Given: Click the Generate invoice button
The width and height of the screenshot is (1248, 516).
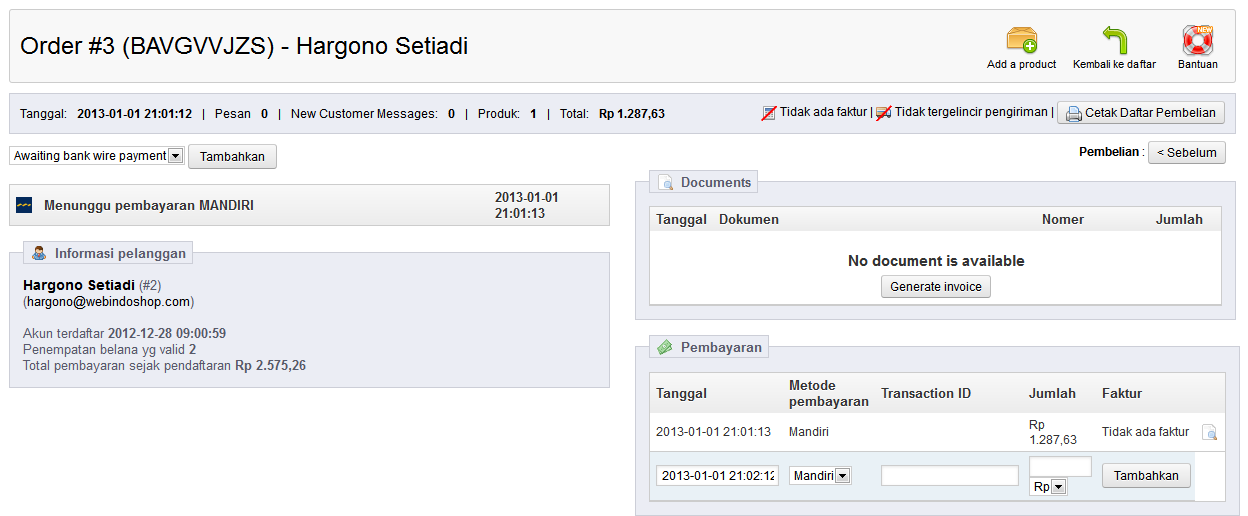Looking at the screenshot, I should click(x=936, y=287).
